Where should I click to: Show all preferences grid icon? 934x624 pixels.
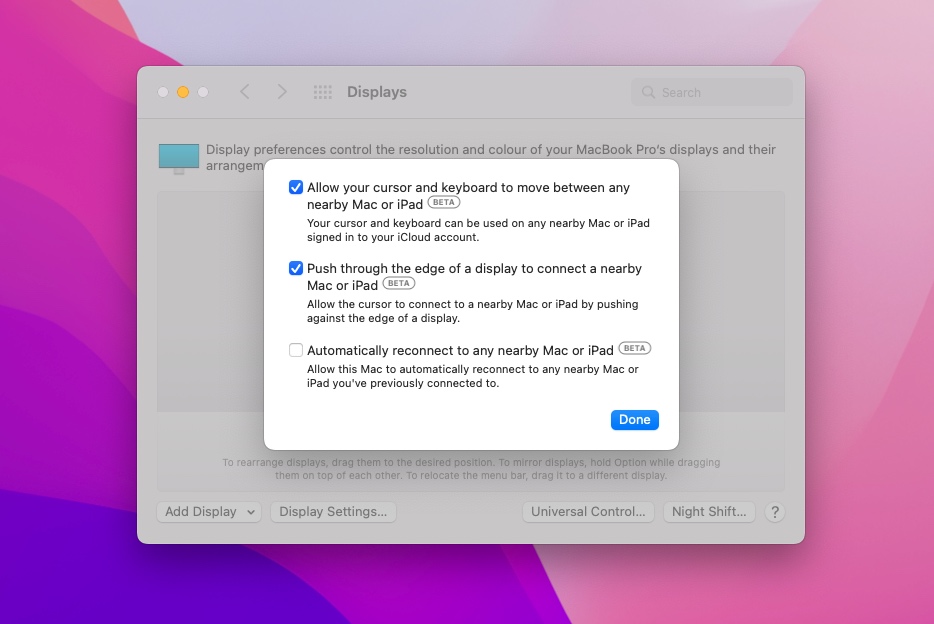(x=322, y=92)
